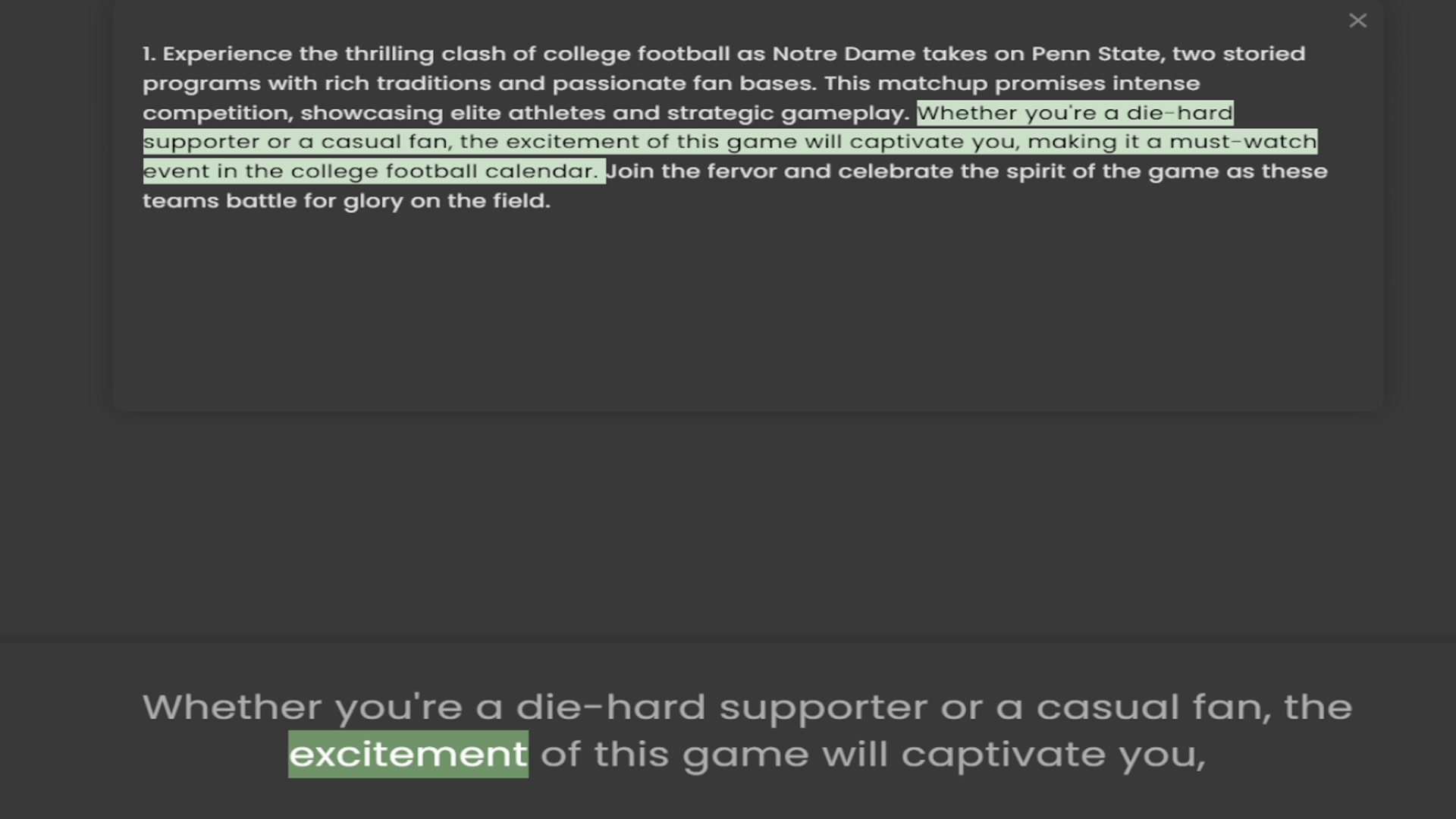Click the word "fervor" in the paragraph
This screenshot has height=819, width=1456.
point(742,171)
